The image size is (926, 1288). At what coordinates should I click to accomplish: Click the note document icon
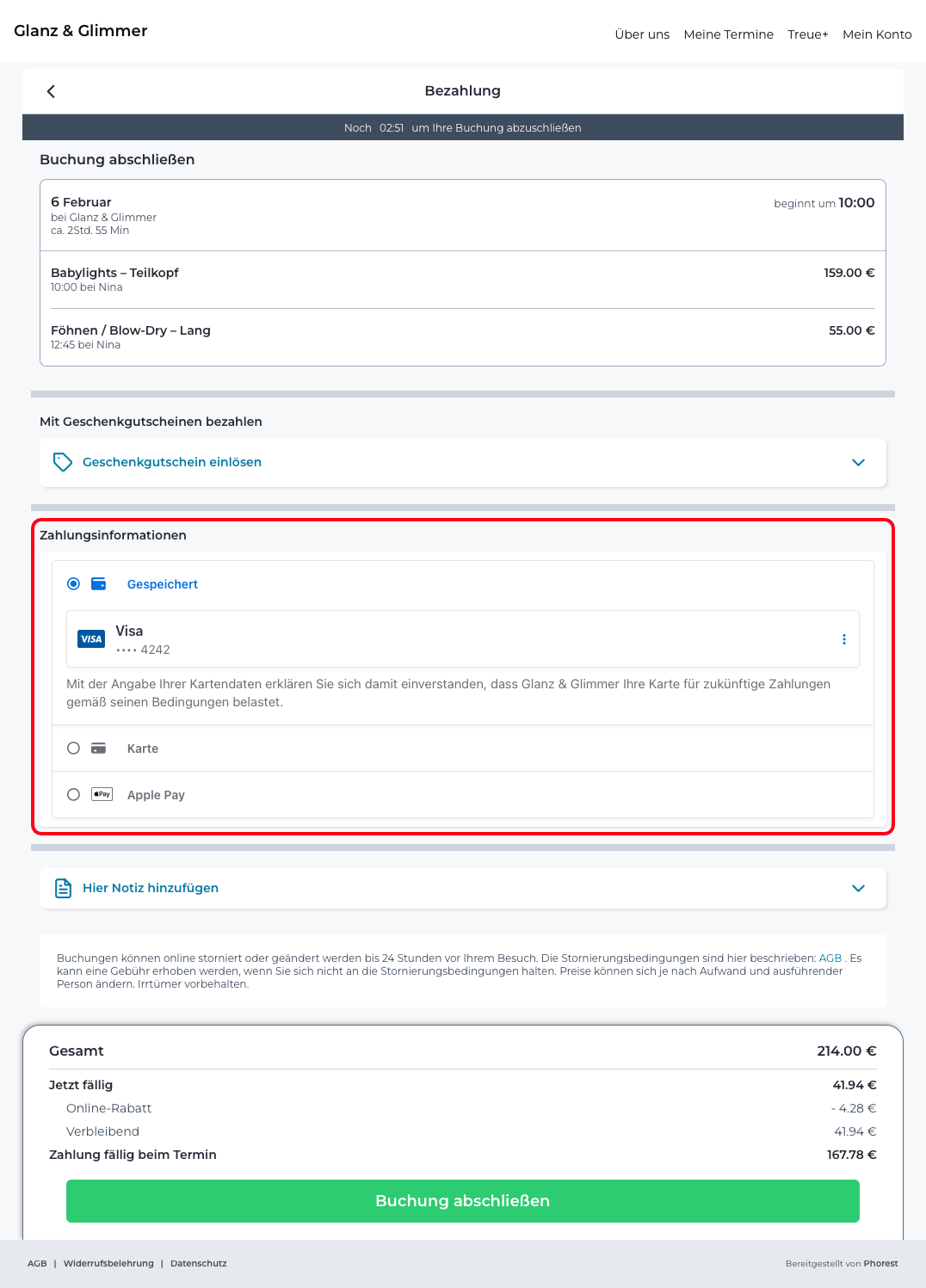[x=63, y=888]
